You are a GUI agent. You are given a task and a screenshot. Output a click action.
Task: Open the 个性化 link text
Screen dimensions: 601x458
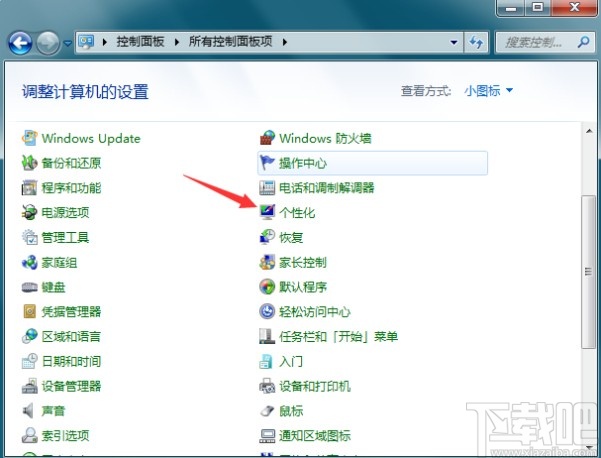tap(297, 213)
